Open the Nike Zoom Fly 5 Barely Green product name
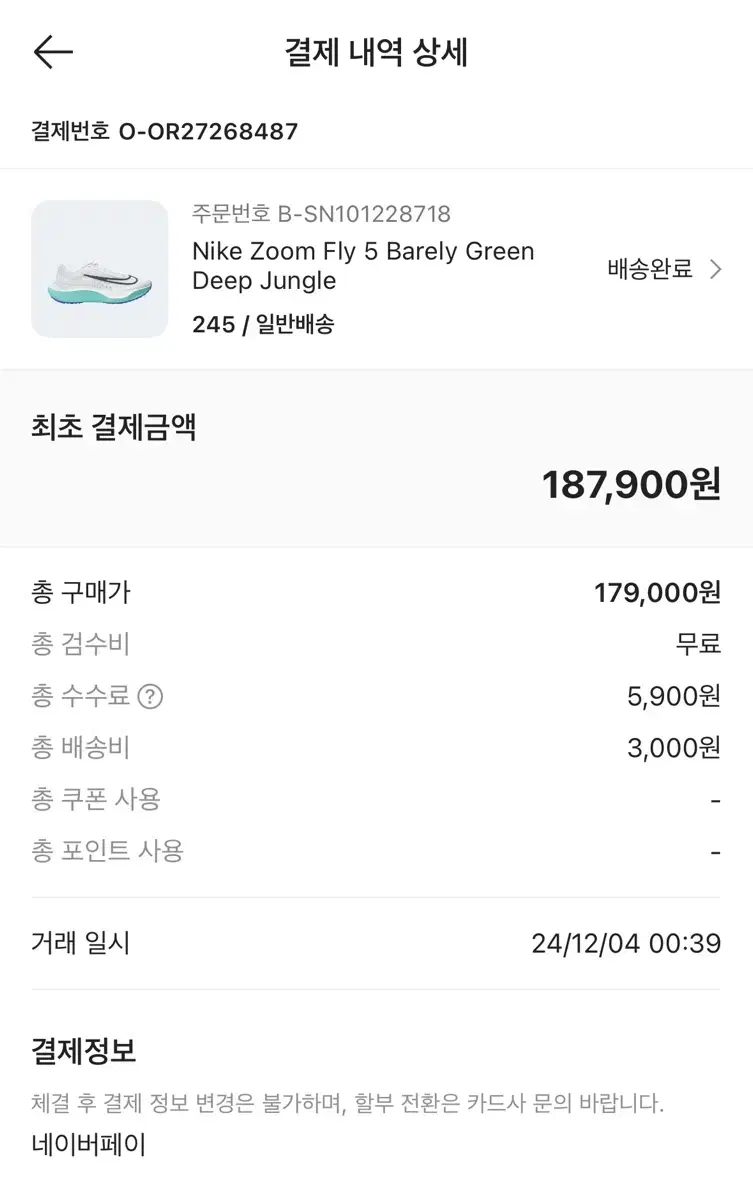The width and height of the screenshot is (753, 1200). click(x=363, y=266)
